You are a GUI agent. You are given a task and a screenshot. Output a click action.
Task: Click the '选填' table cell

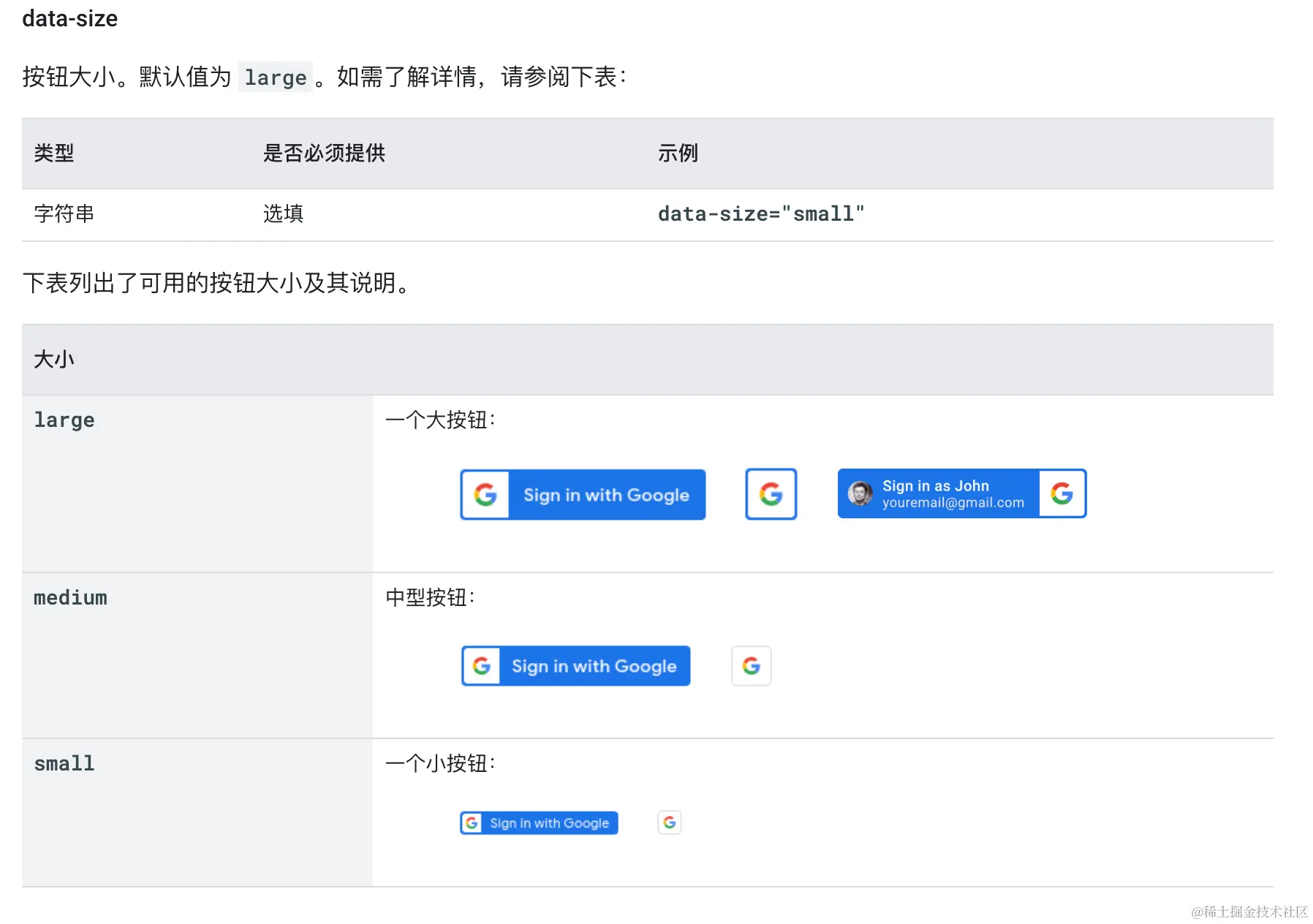click(x=283, y=213)
